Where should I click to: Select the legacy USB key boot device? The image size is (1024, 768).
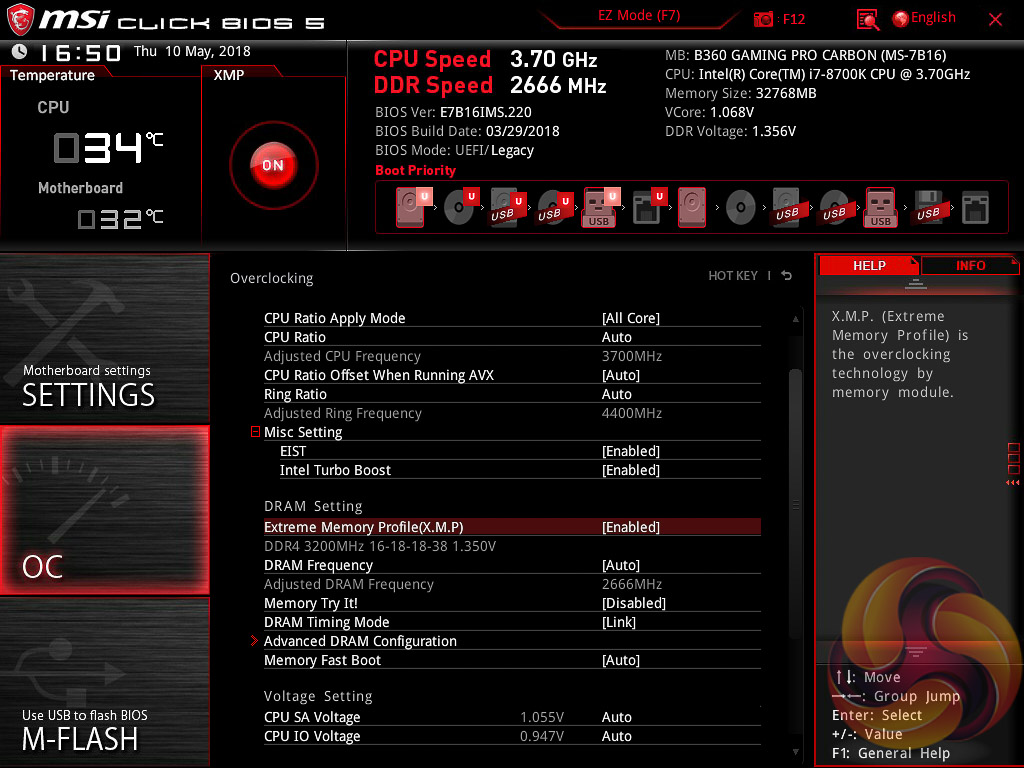[881, 207]
